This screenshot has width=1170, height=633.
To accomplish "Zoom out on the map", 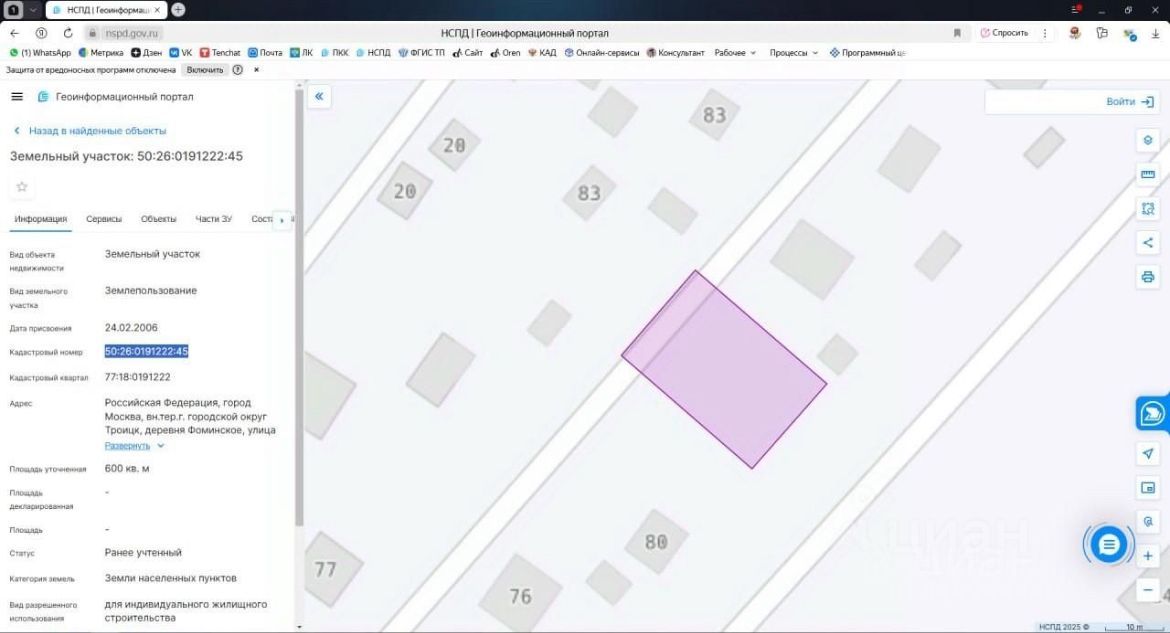I will pos(1148,590).
